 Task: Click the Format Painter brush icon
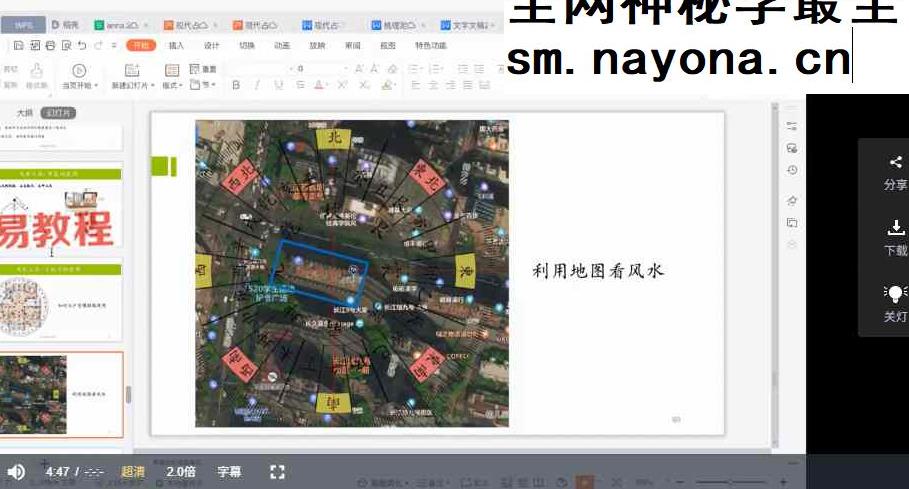pyautogui.click(x=37, y=71)
